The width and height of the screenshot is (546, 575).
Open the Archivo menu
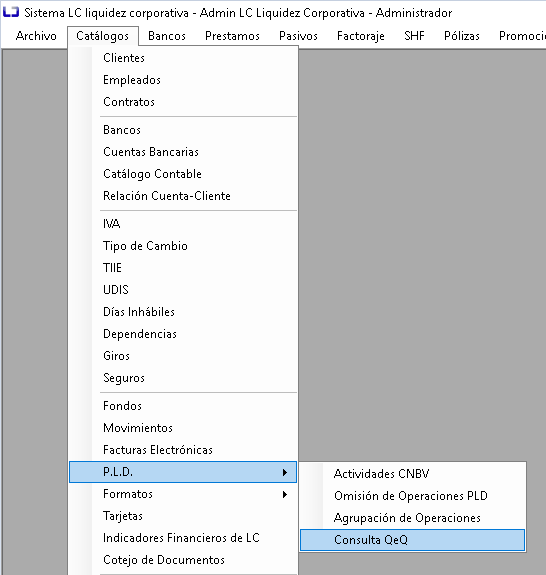click(36, 36)
